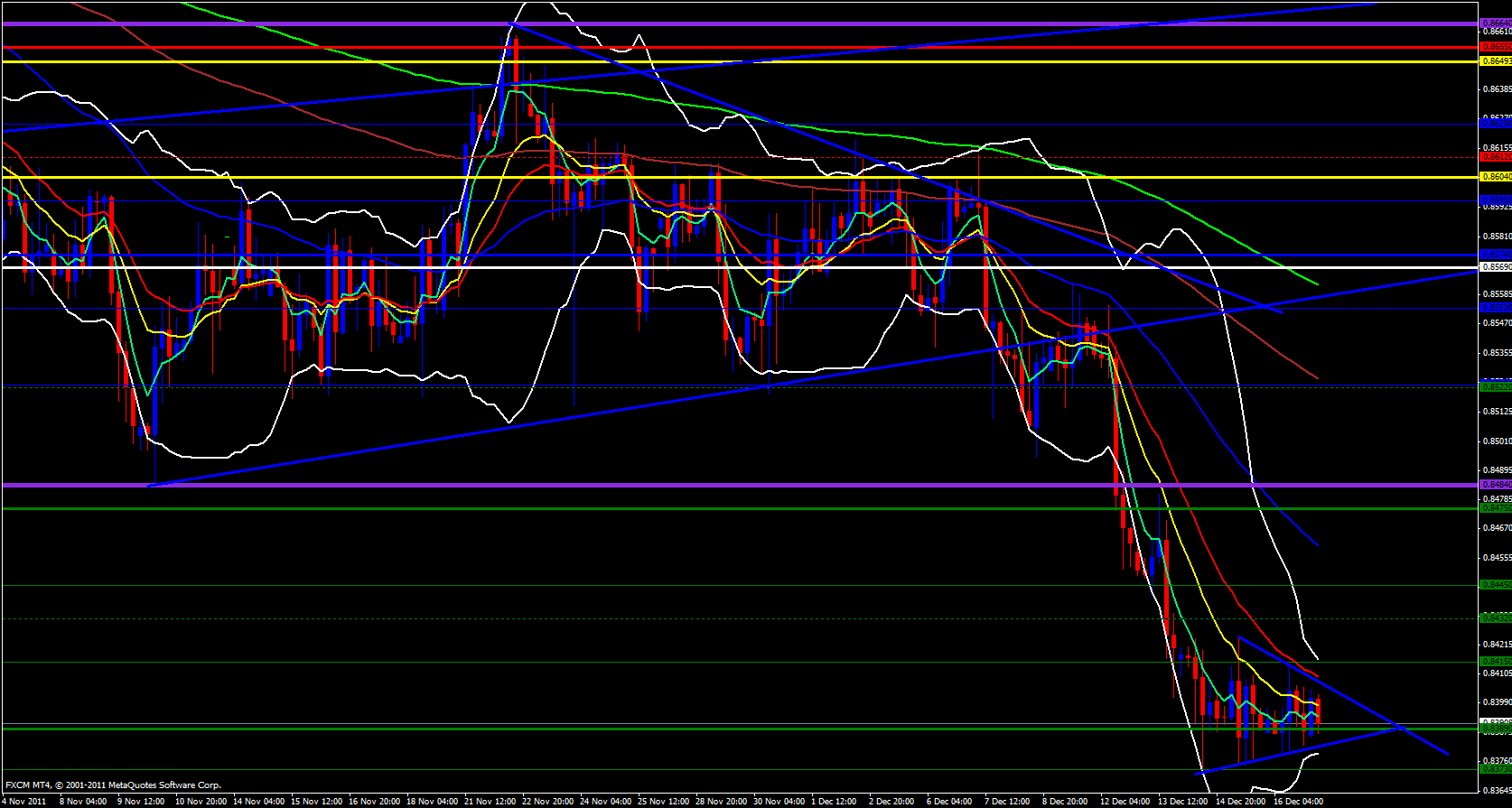Click the 4 Nov 2011 date label
The height and width of the screenshot is (808, 1512).
coord(24,801)
